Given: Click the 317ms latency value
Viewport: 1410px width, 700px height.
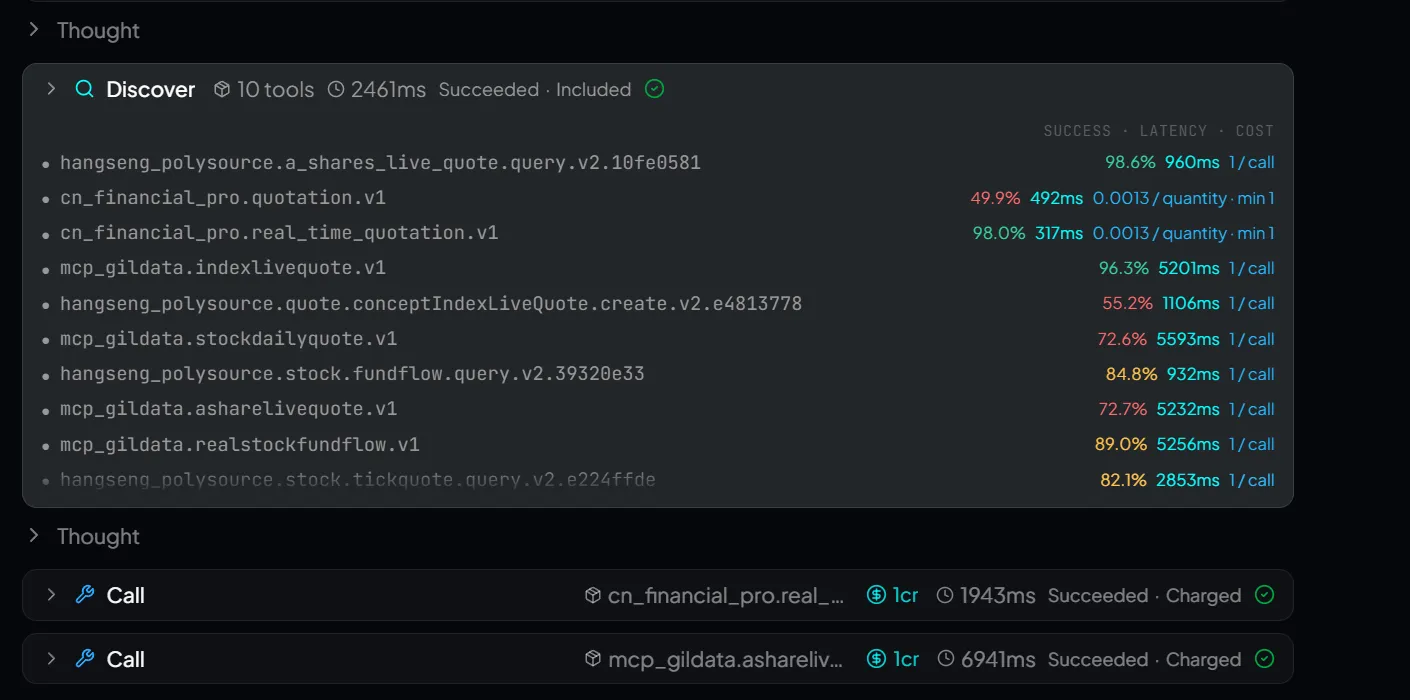Looking at the screenshot, I should pos(1059,233).
